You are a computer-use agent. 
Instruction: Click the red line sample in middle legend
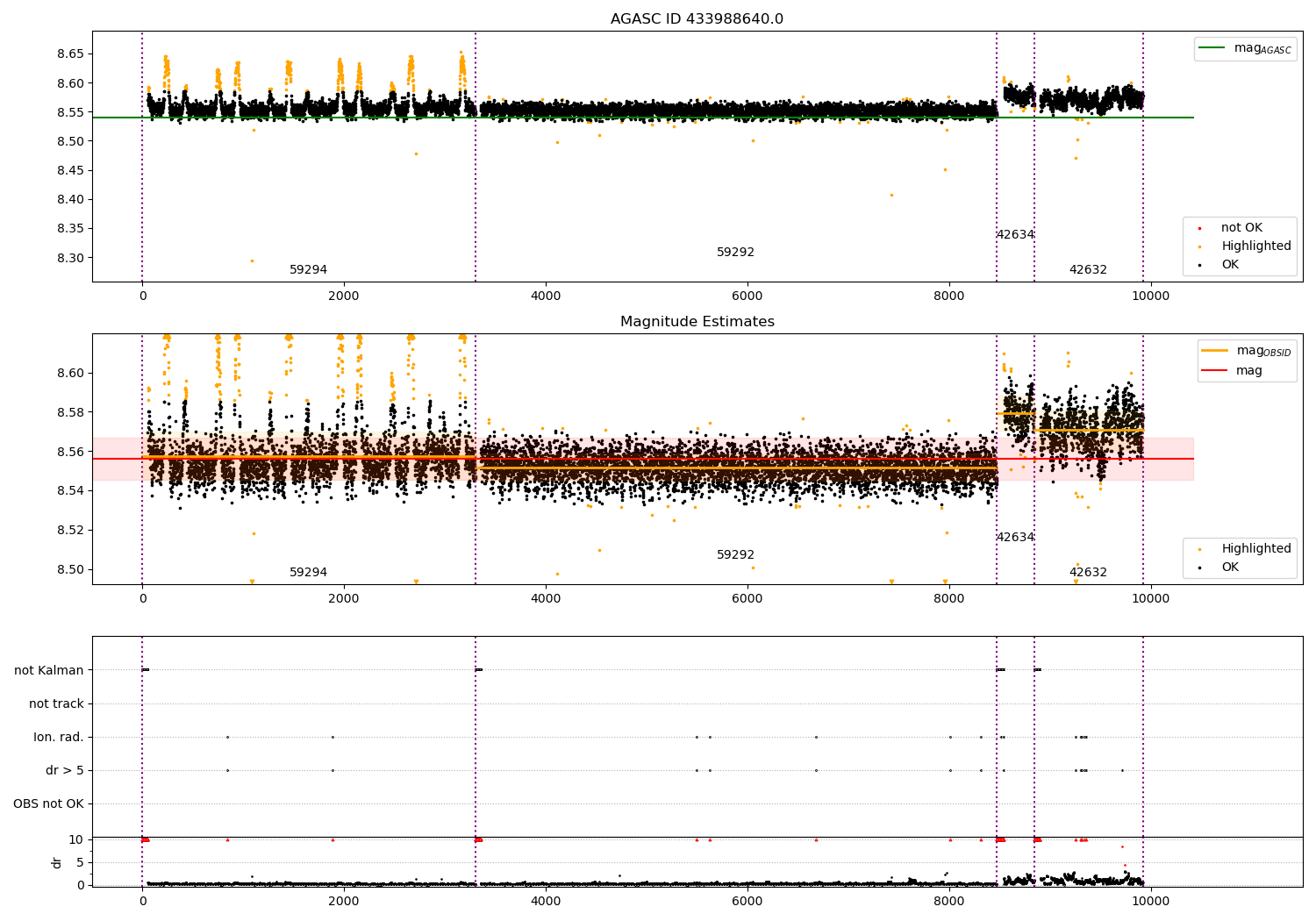1215,371
